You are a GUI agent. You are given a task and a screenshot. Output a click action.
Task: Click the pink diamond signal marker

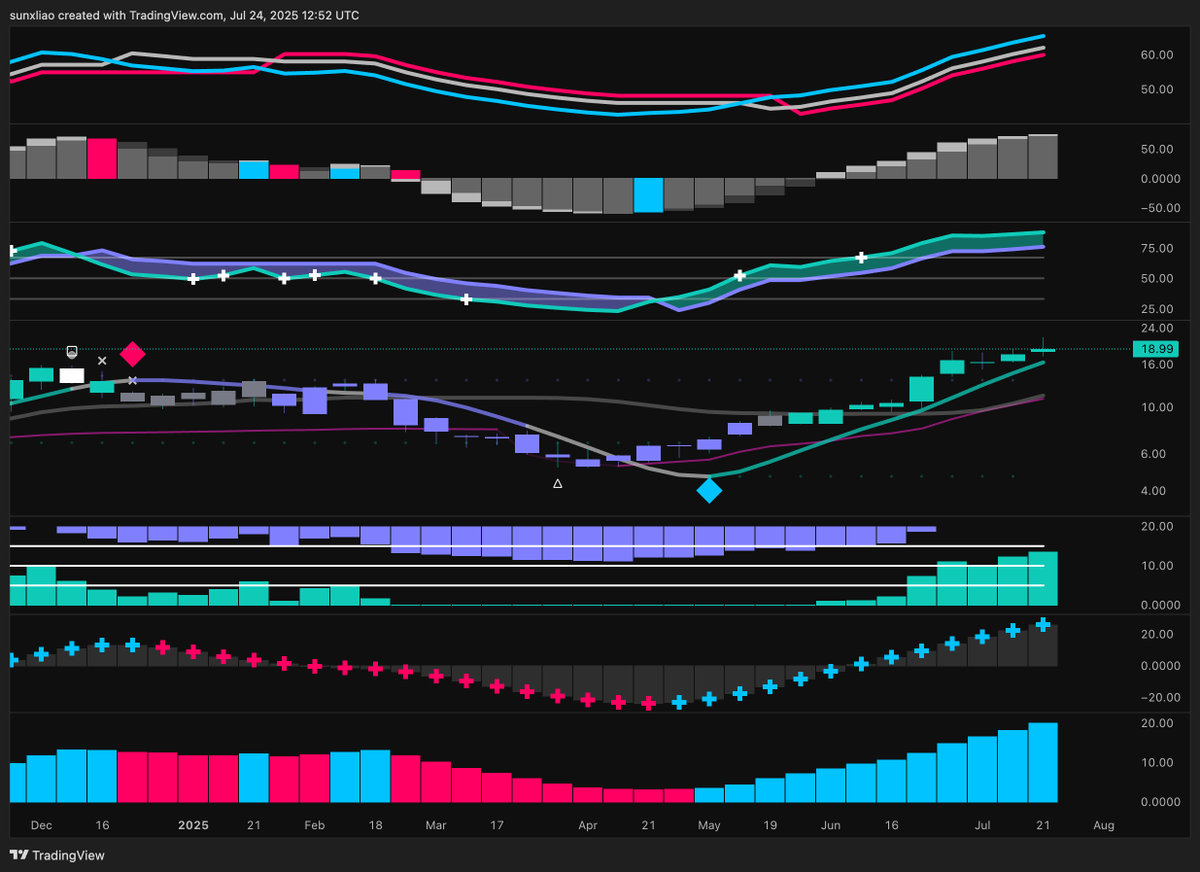pos(133,354)
